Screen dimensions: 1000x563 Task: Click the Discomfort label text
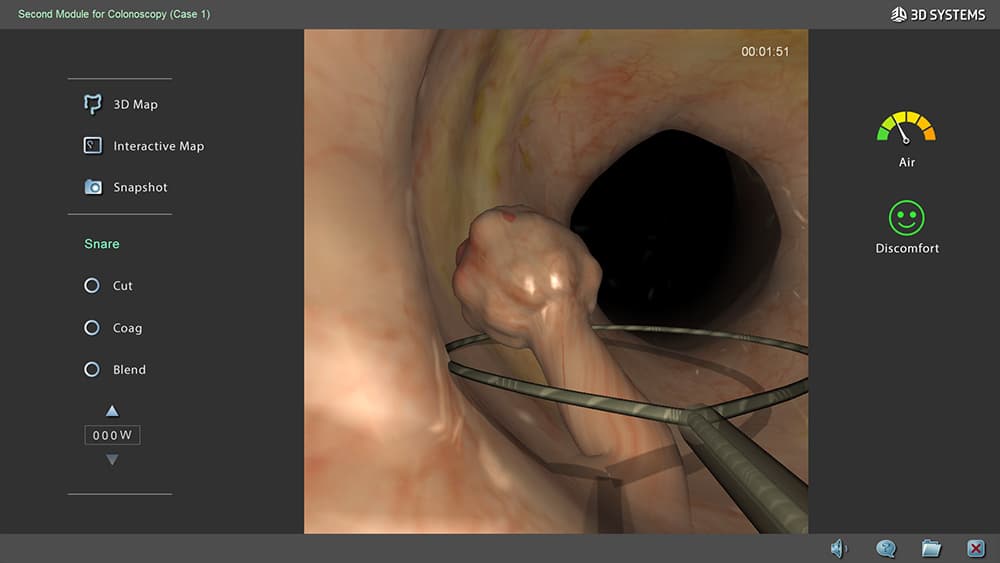[x=907, y=248]
